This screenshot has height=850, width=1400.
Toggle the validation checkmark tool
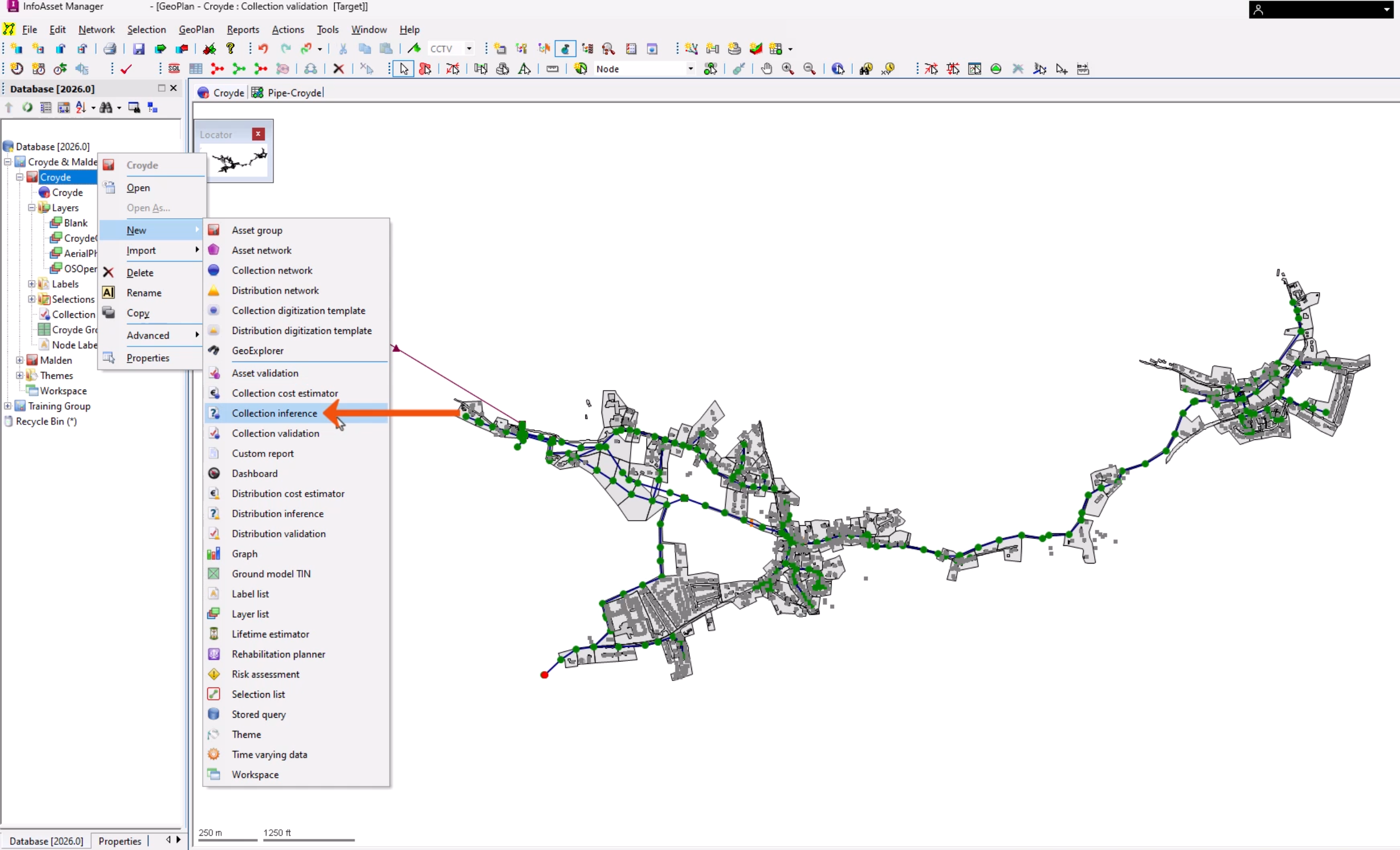[x=126, y=68]
